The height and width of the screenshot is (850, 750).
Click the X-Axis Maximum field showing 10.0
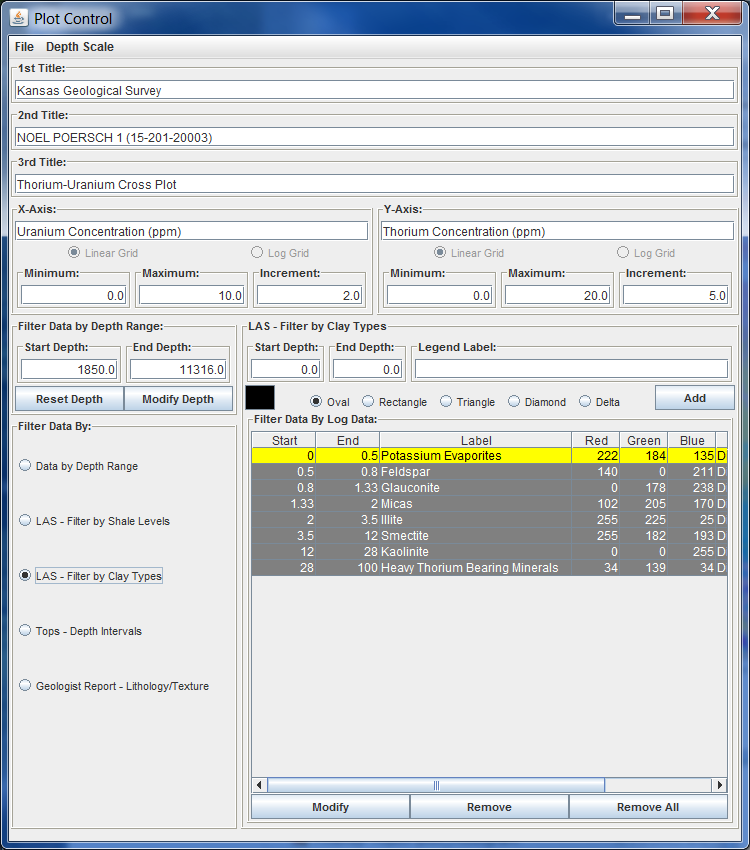point(191,295)
